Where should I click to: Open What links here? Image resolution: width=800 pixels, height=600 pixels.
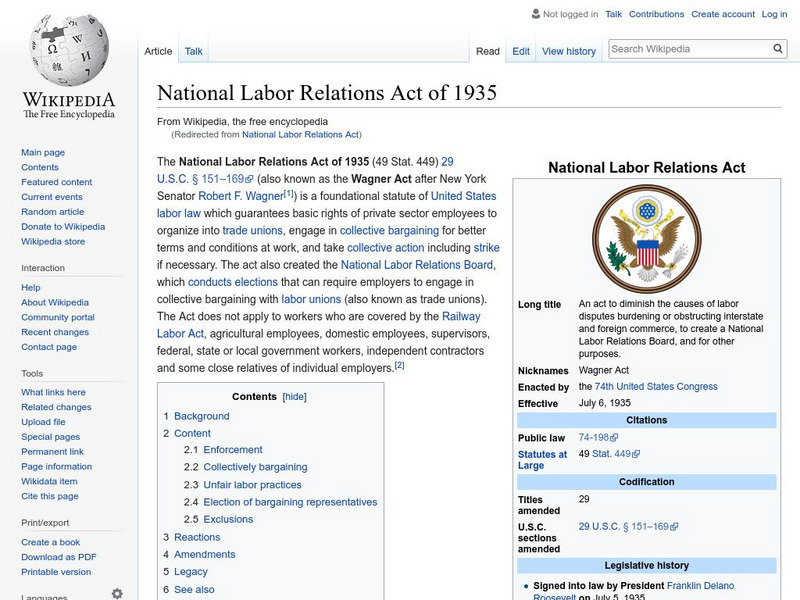[x=53, y=392]
